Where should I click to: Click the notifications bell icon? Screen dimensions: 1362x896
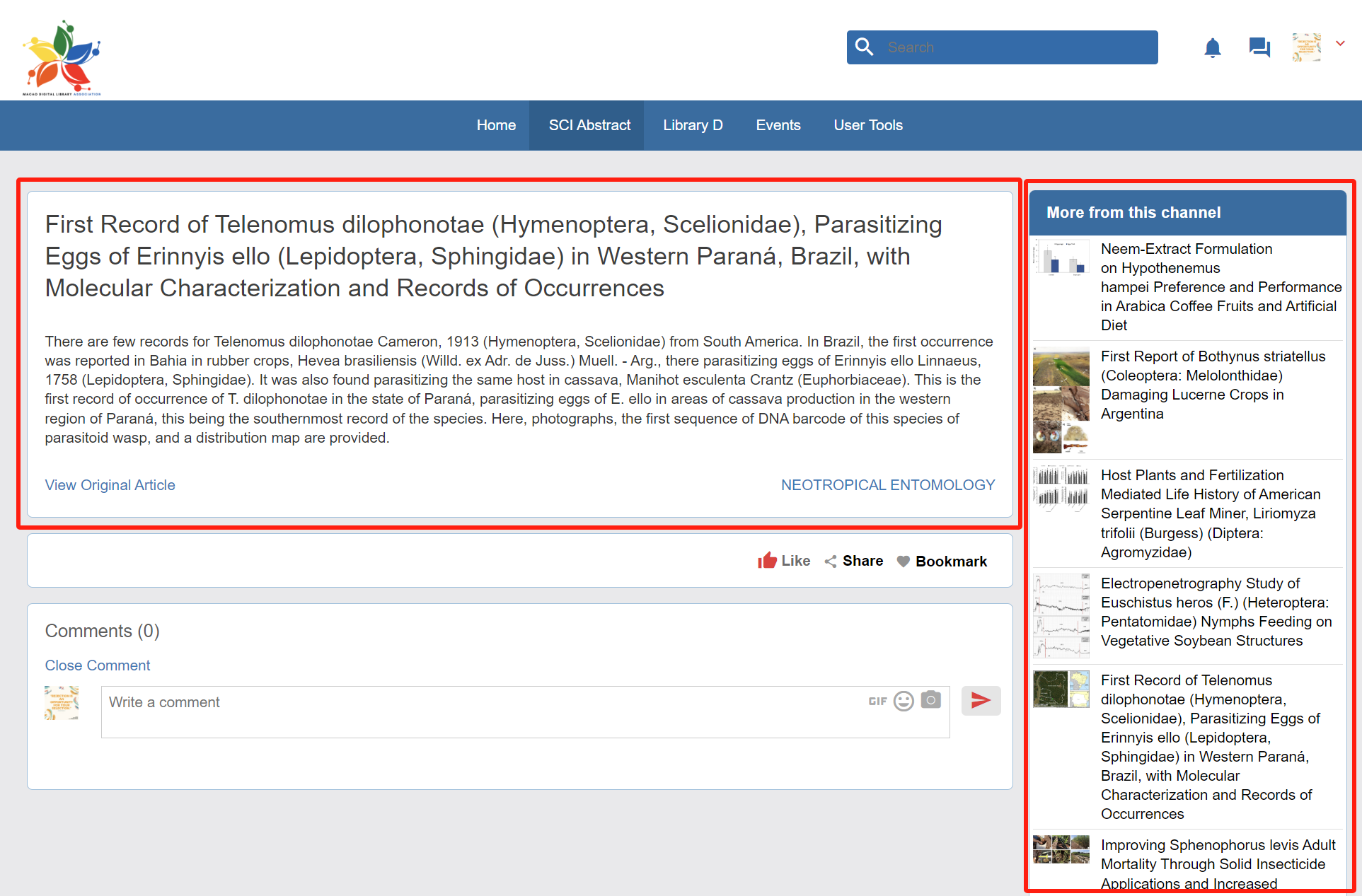click(x=1212, y=47)
